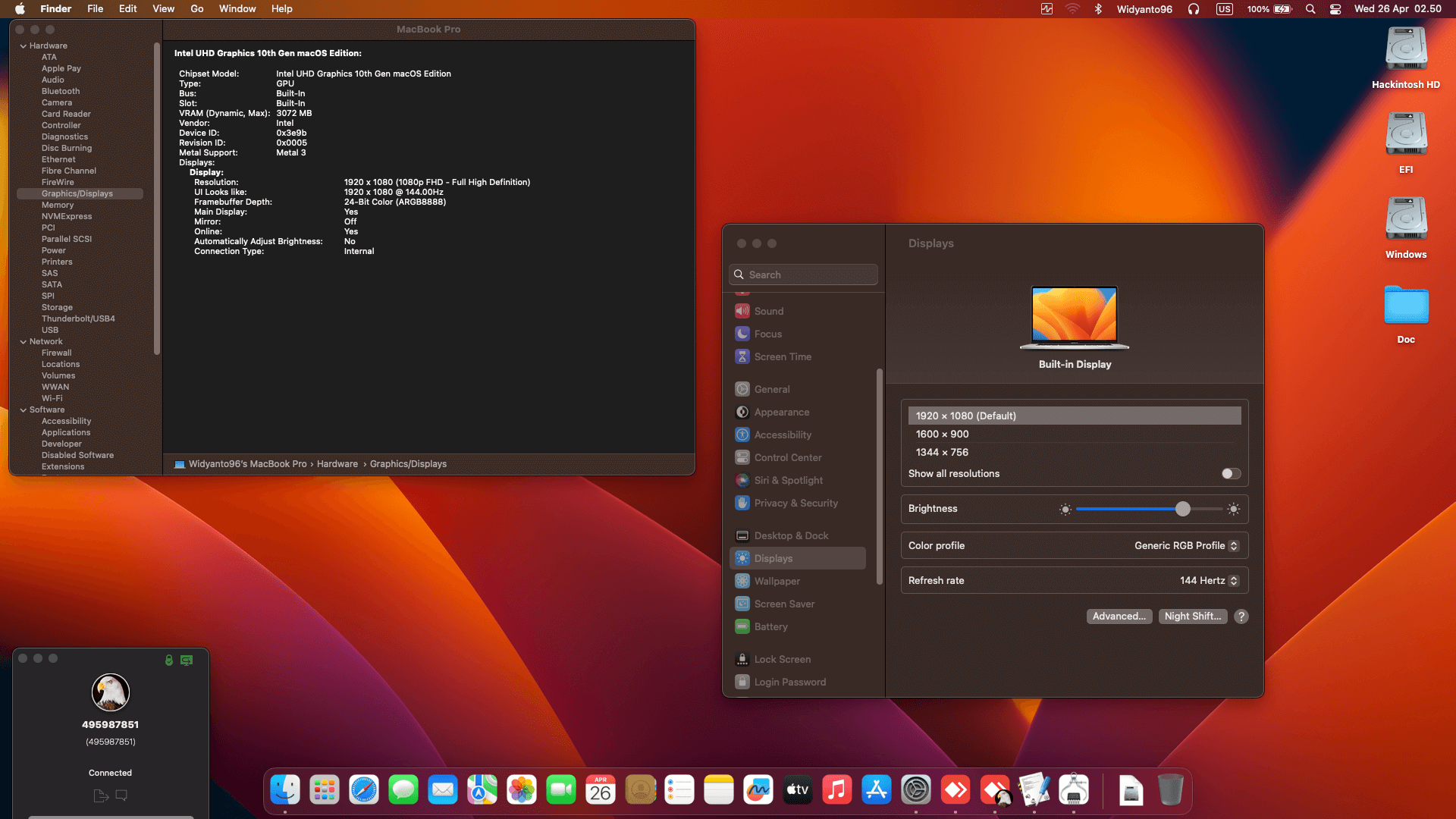Collapse Network section in System Information
Image resolution: width=1456 pixels, height=819 pixels.
(x=24, y=342)
